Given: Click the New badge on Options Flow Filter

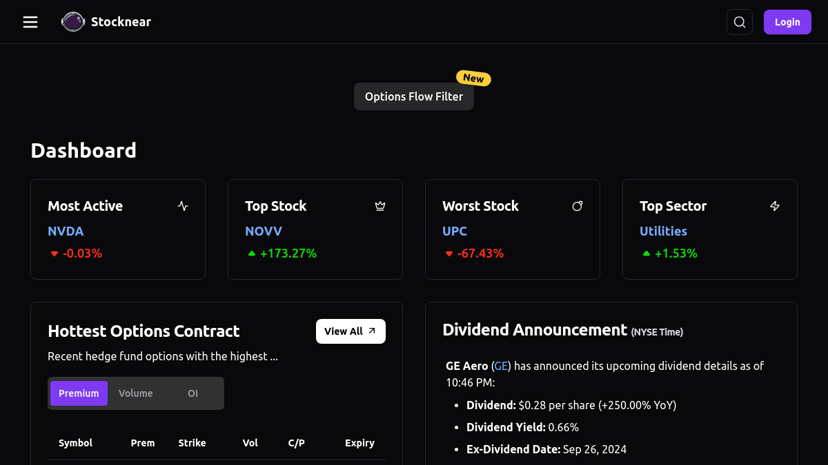Looking at the screenshot, I should [474, 78].
